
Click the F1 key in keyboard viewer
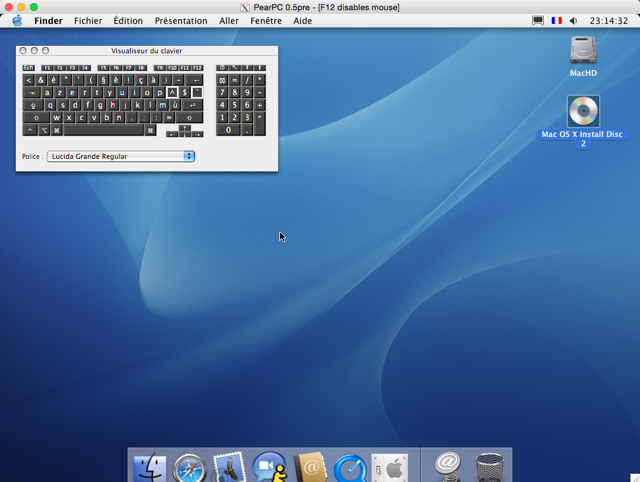(47, 68)
